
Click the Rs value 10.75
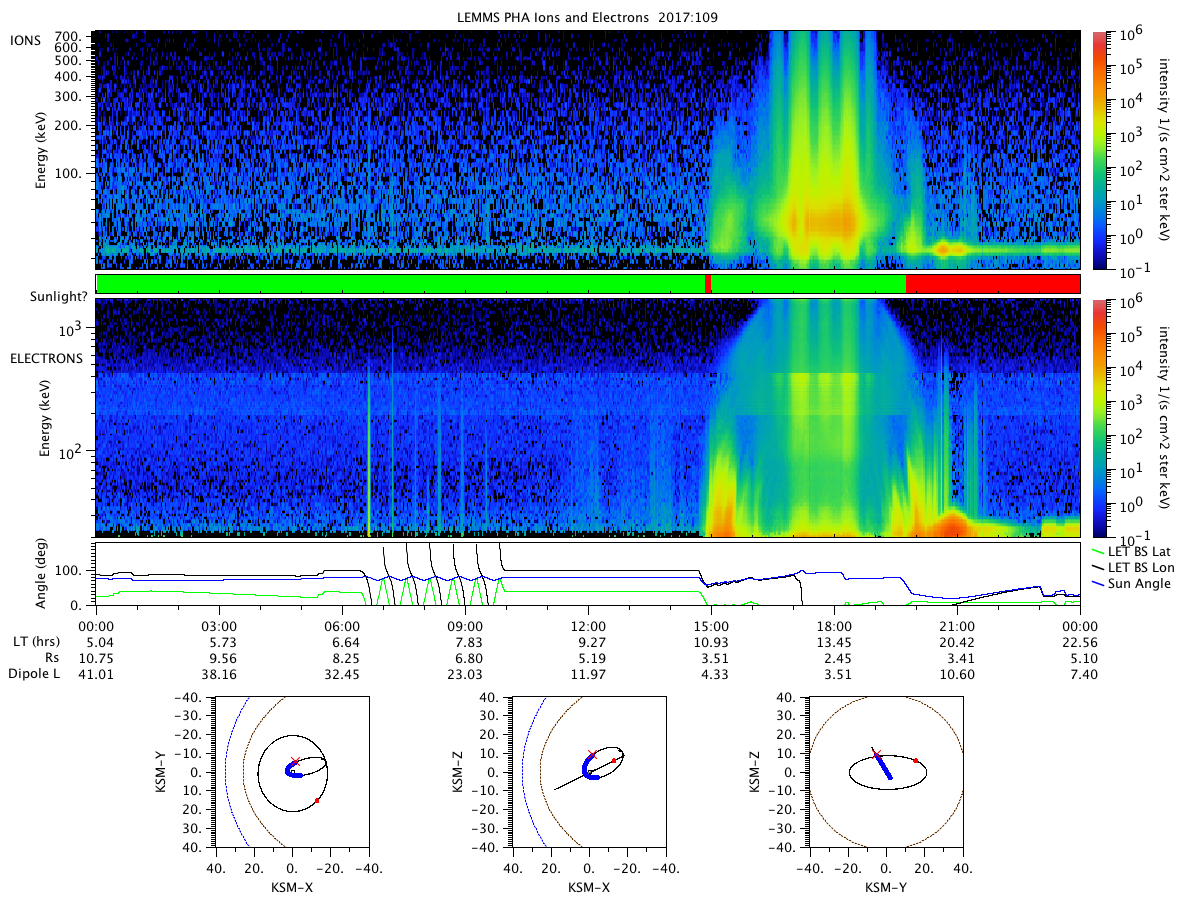[x=96, y=658]
